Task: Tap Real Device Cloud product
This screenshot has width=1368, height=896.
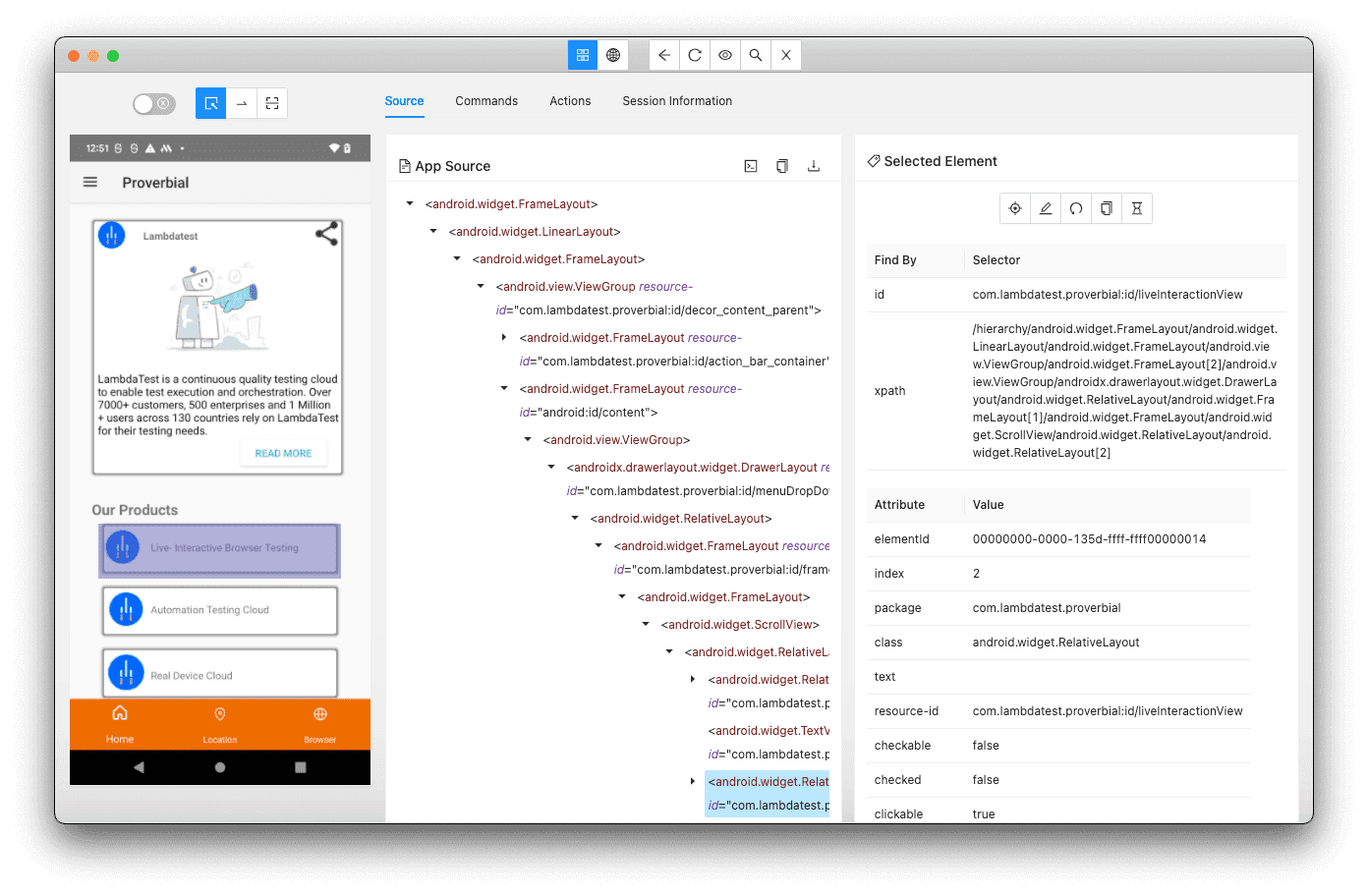Action: pos(219,673)
